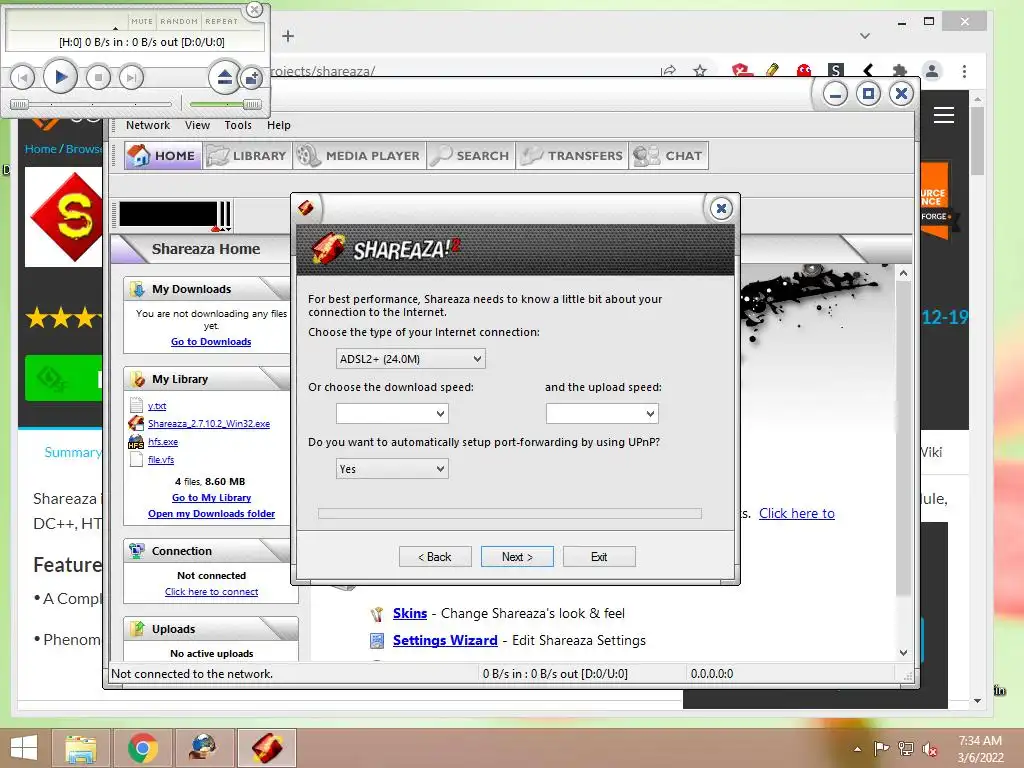Click the 'Click here to' link in Shareaza home

pyautogui.click(x=797, y=513)
